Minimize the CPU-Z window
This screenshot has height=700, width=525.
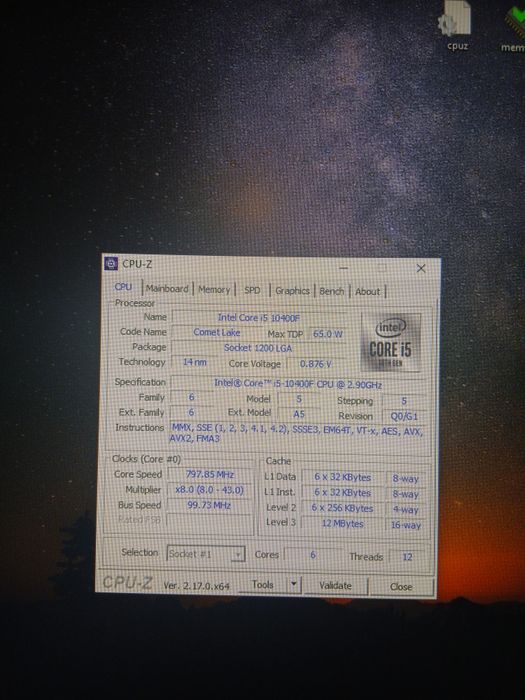tap(343, 267)
